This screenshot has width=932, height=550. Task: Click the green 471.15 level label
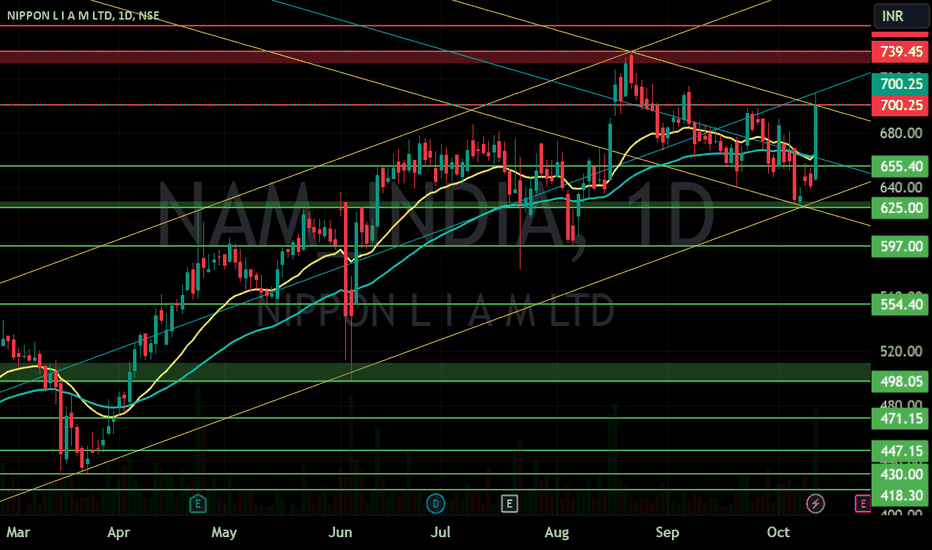(x=900, y=419)
